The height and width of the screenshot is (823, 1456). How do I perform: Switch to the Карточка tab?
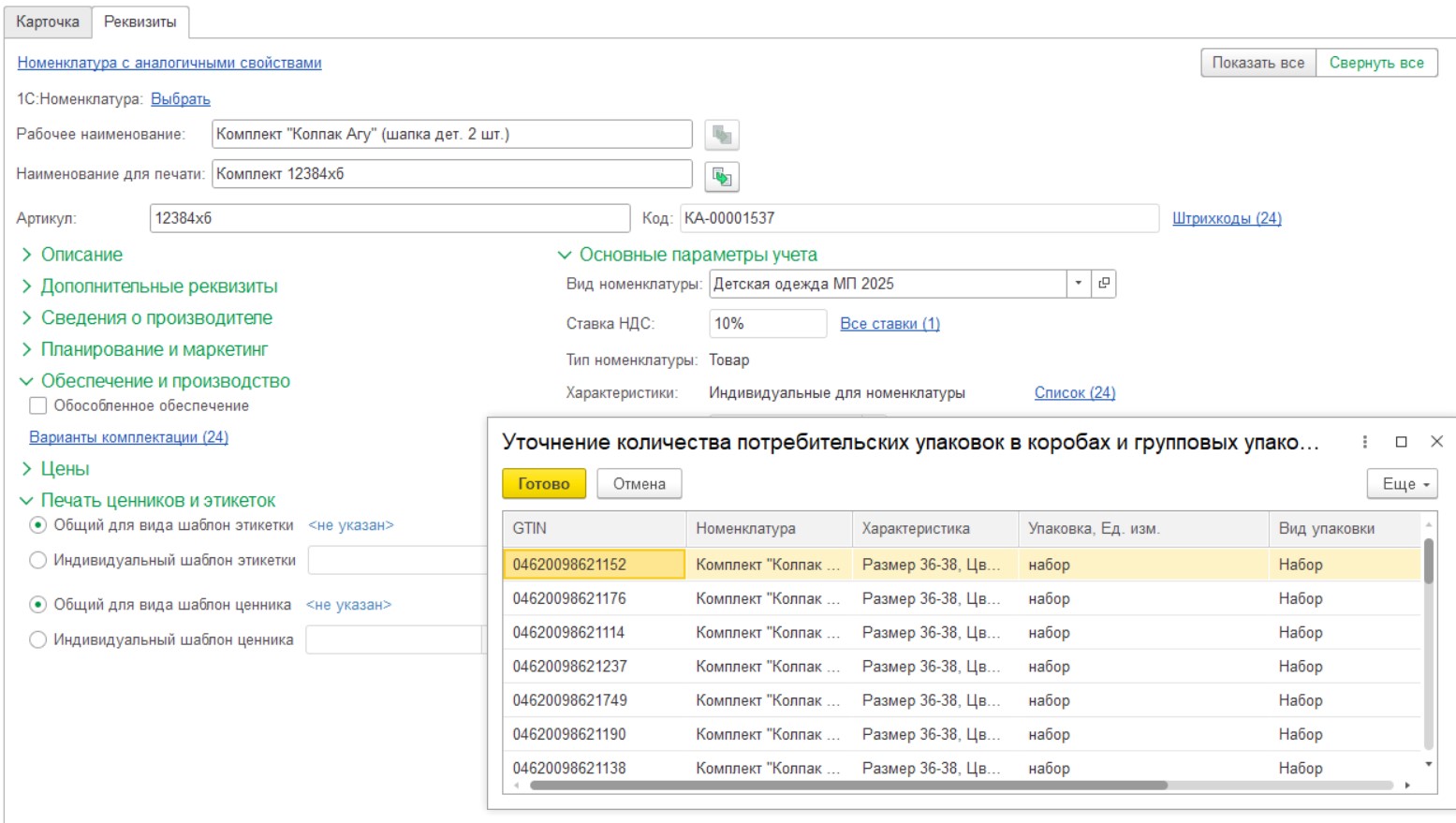coord(48,22)
